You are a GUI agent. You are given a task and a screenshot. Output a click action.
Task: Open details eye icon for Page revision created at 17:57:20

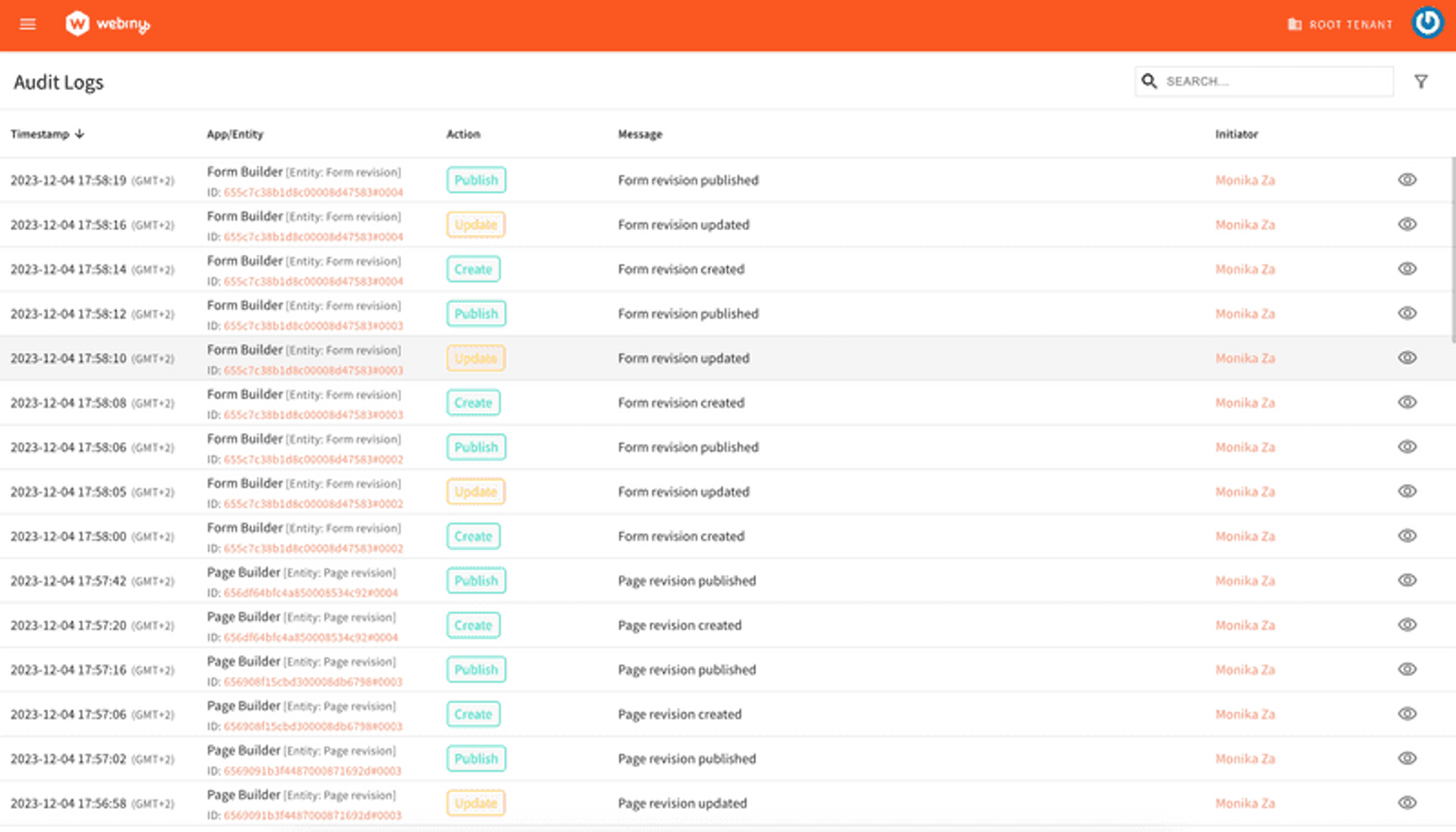tap(1407, 625)
